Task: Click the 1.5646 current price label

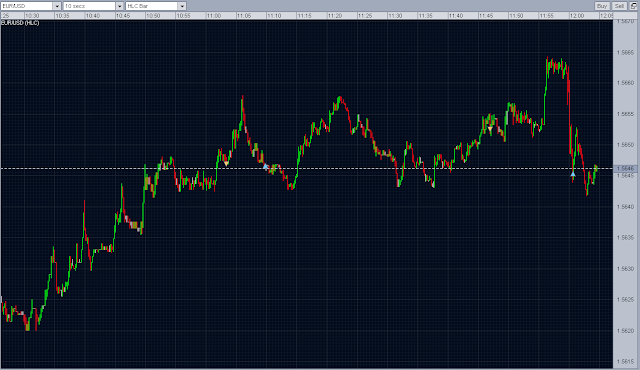Action: pos(625,168)
